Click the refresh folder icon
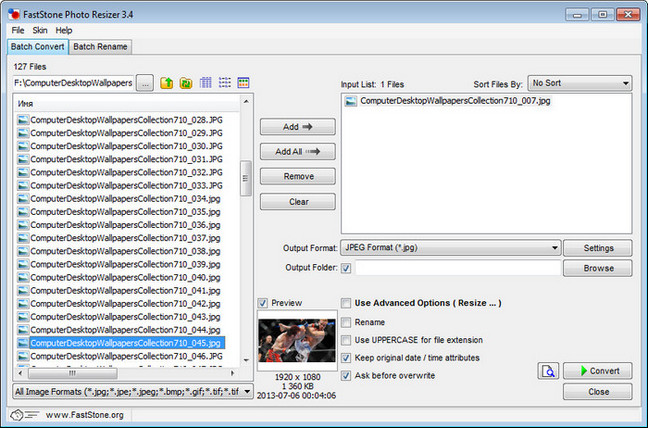Image resolution: width=648 pixels, height=428 pixels. point(186,83)
